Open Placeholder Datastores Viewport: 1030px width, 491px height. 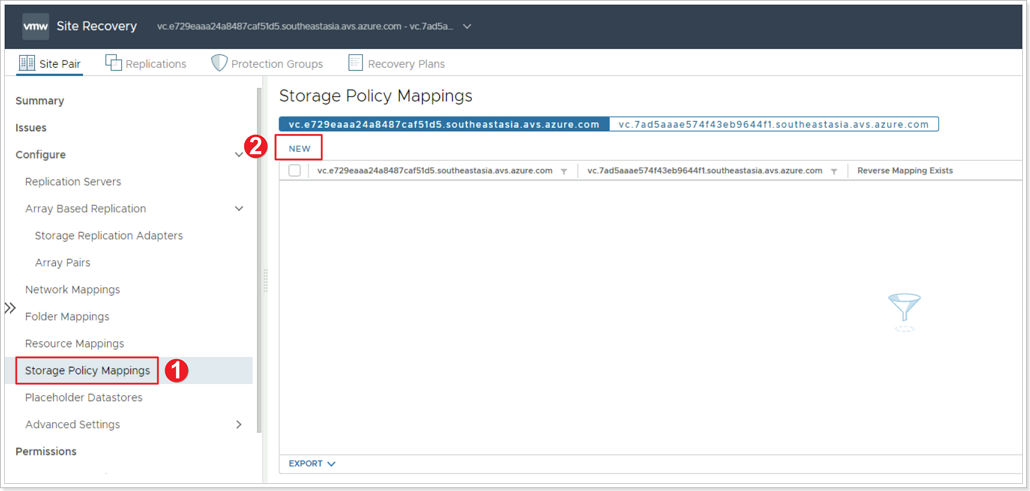tap(83, 398)
